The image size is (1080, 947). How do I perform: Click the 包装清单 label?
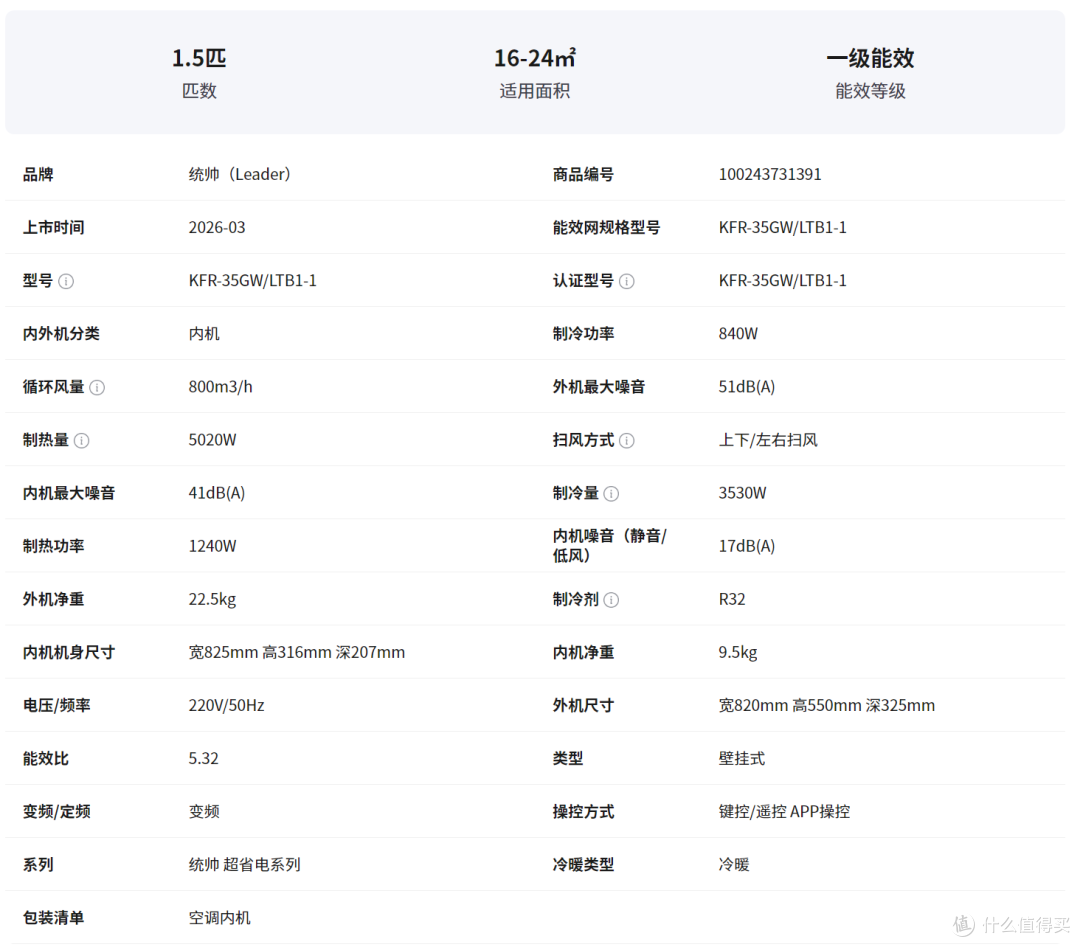(53, 917)
